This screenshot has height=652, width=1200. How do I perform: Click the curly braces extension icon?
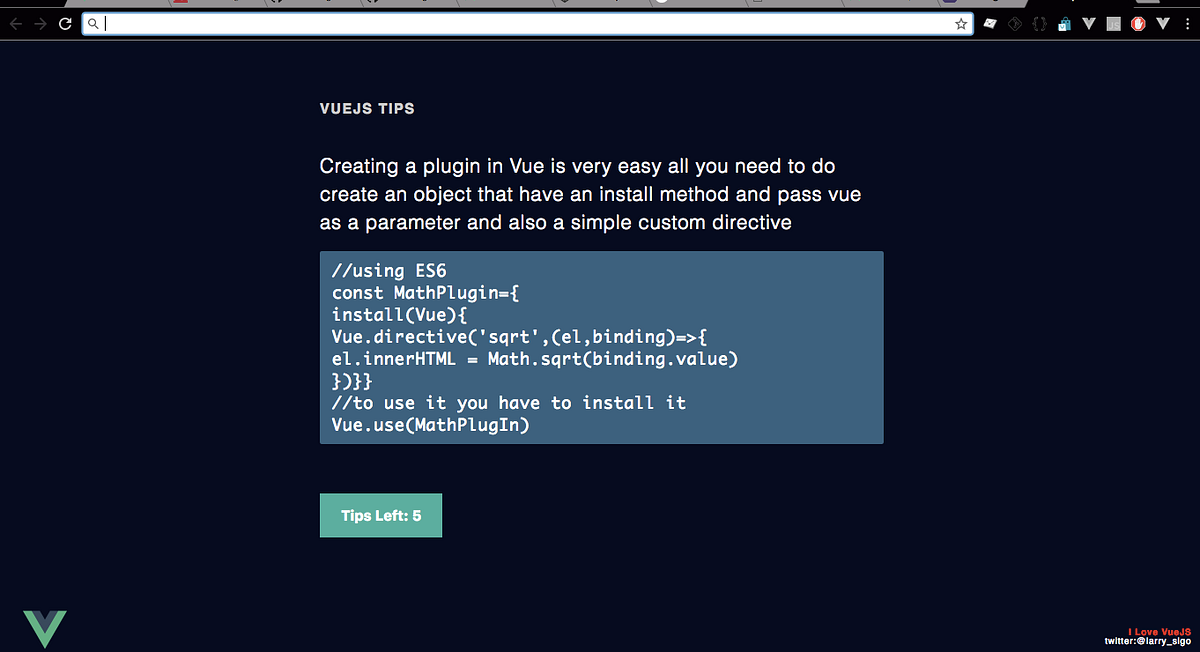pos(1040,23)
